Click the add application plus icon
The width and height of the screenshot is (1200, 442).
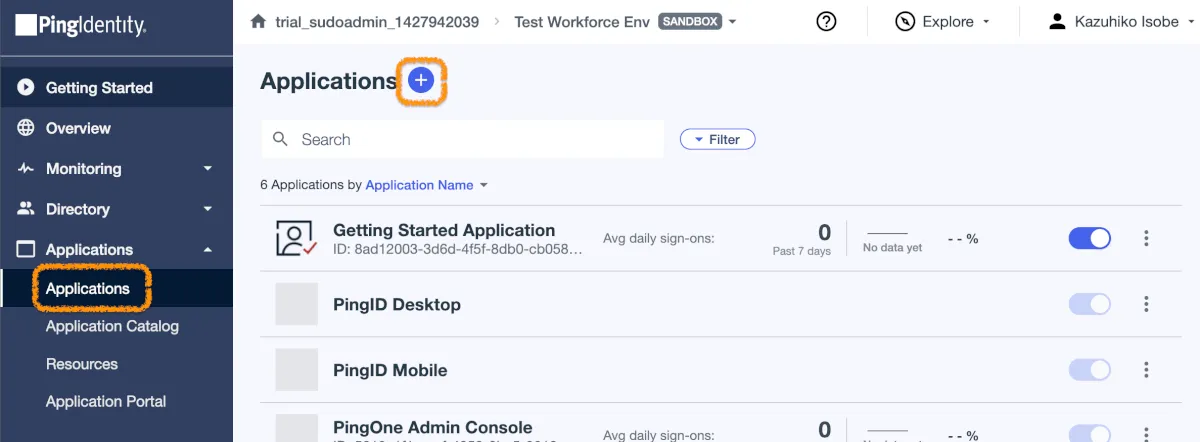[x=421, y=82]
